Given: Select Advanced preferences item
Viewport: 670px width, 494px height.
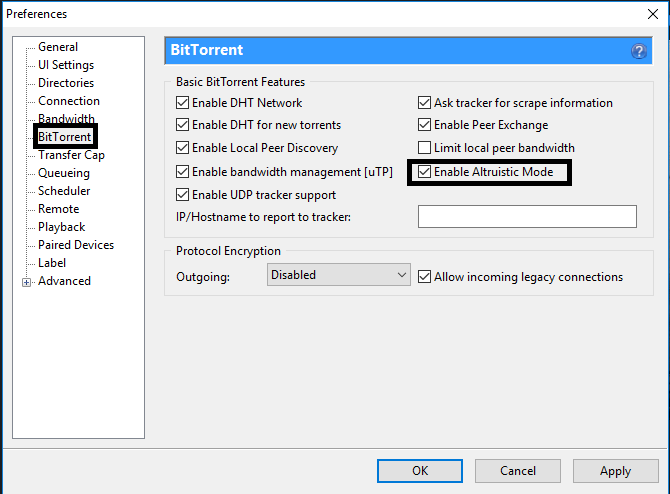Looking at the screenshot, I should [x=64, y=281].
